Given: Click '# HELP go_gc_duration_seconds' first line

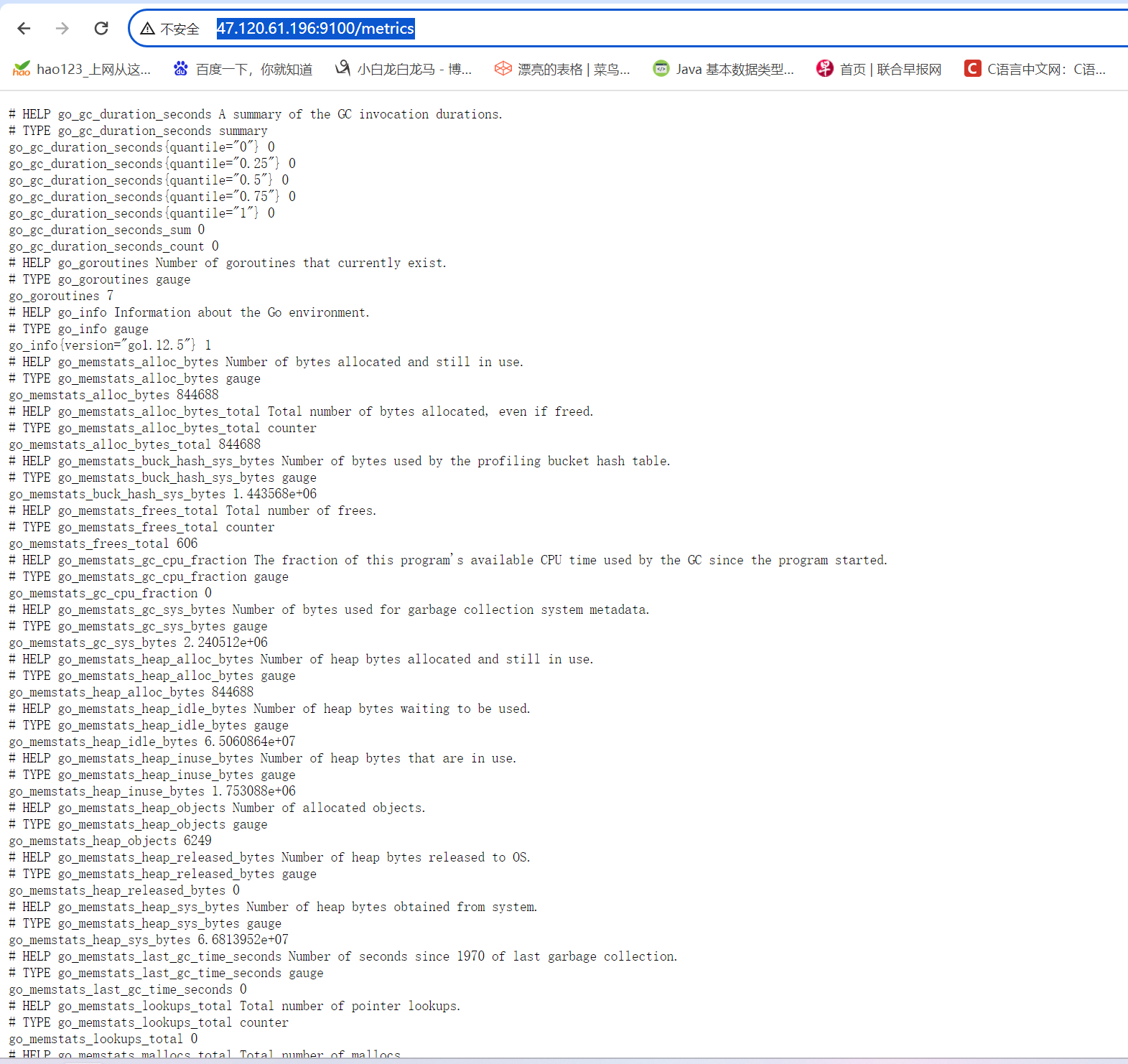Looking at the screenshot, I should pyautogui.click(x=256, y=114).
